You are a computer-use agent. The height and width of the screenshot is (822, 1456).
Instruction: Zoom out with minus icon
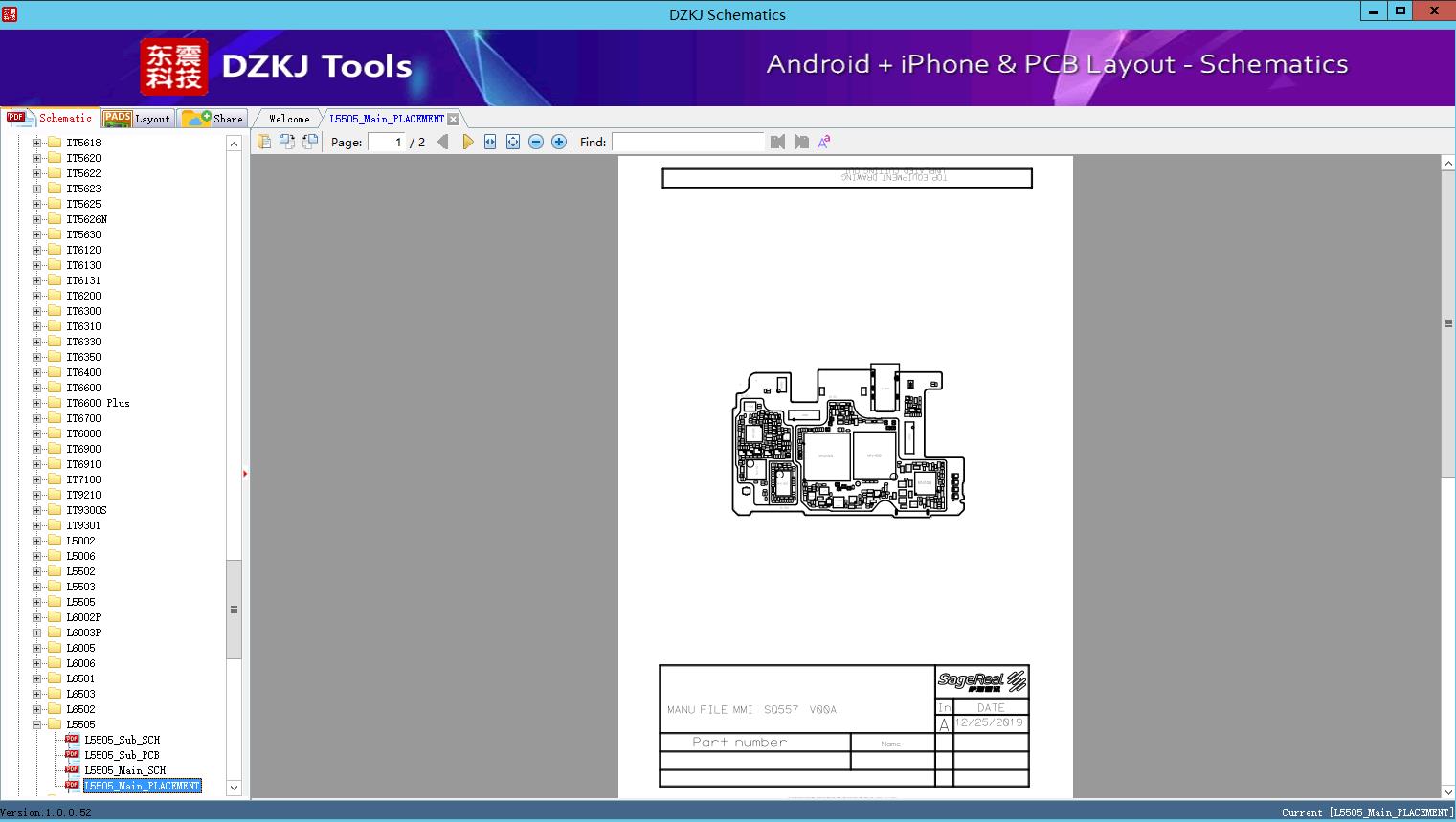(536, 142)
